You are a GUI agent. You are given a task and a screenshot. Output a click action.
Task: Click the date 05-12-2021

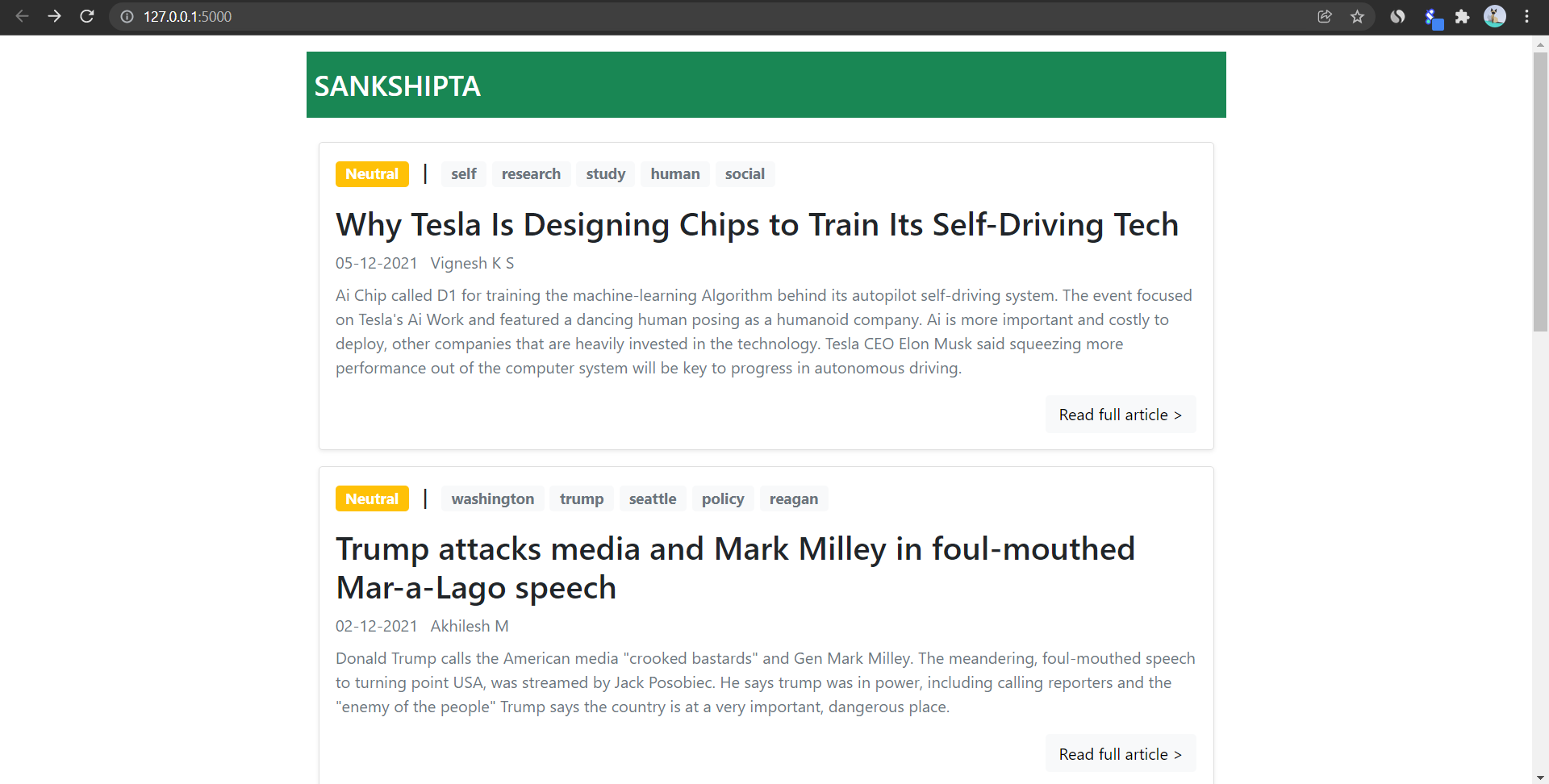(377, 263)
